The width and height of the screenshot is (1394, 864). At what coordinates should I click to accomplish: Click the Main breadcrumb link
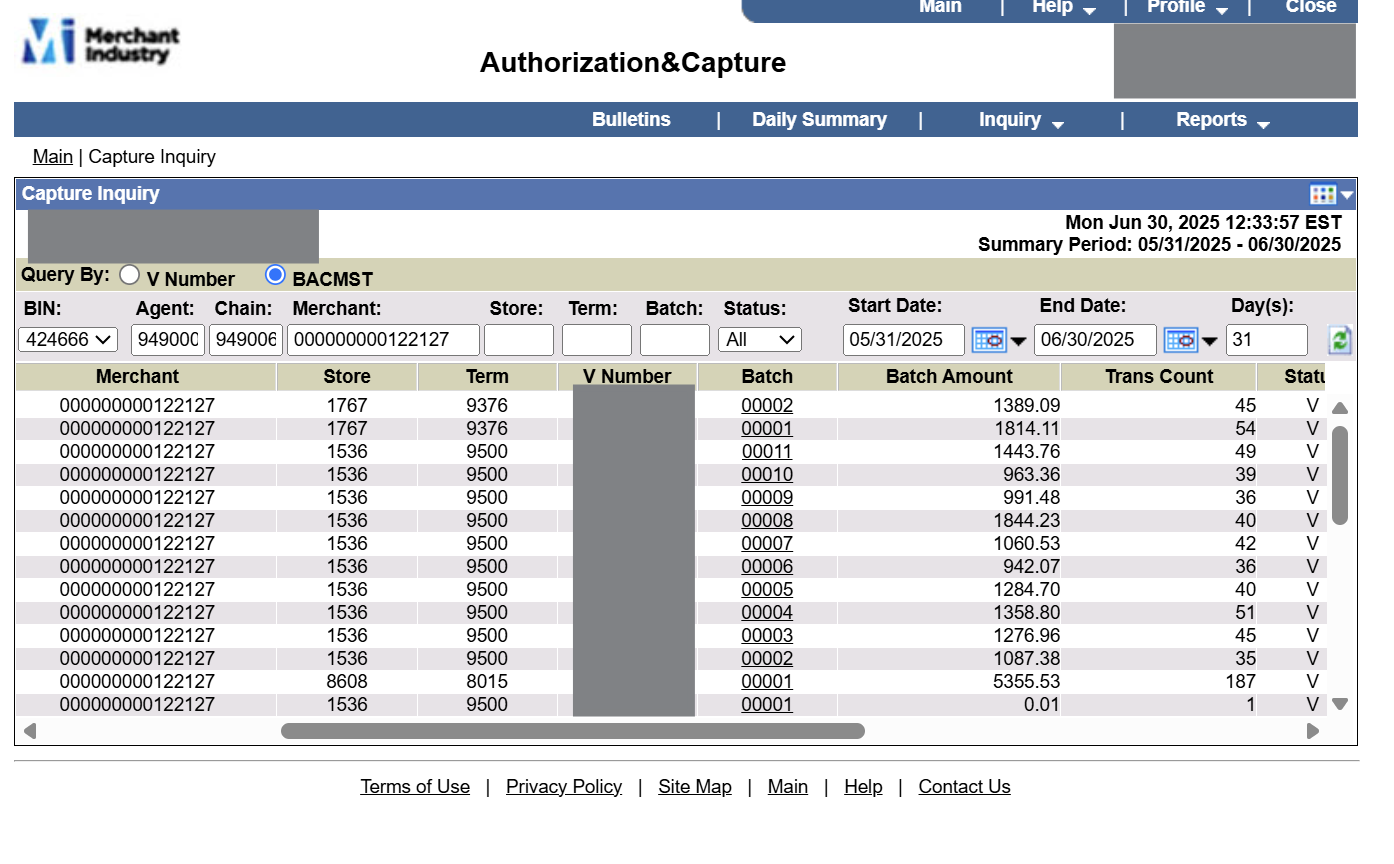[53, 157]
